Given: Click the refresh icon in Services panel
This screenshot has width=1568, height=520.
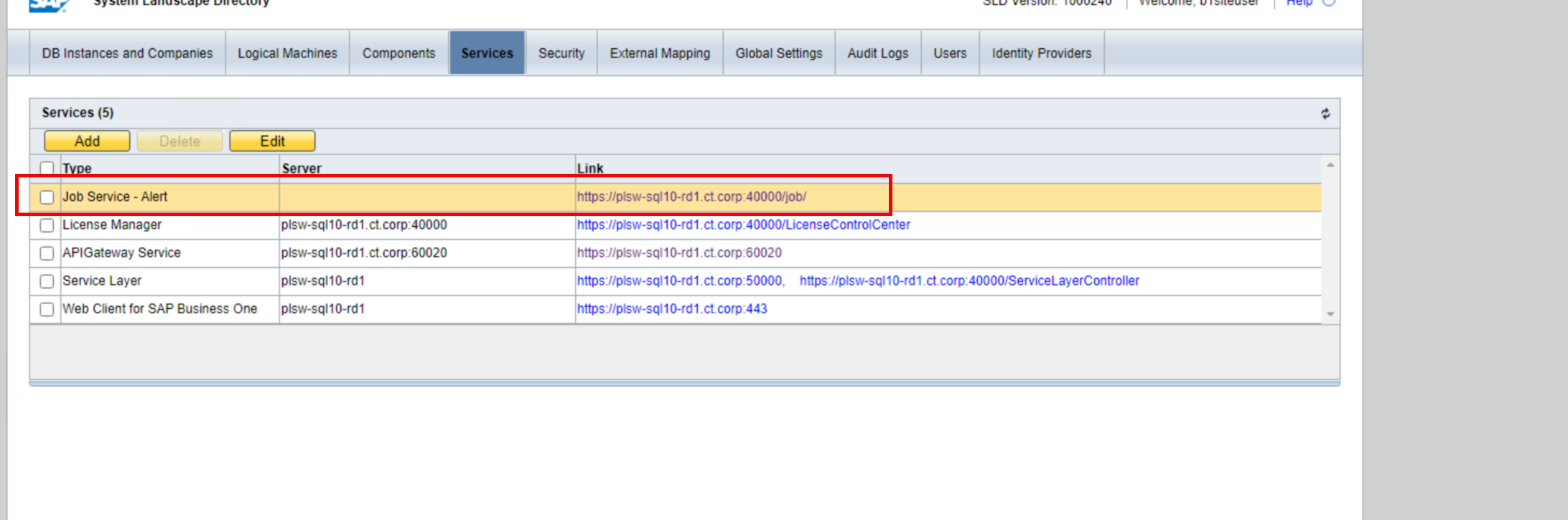Looking at the screenshot, I should tap(1325, 113).
